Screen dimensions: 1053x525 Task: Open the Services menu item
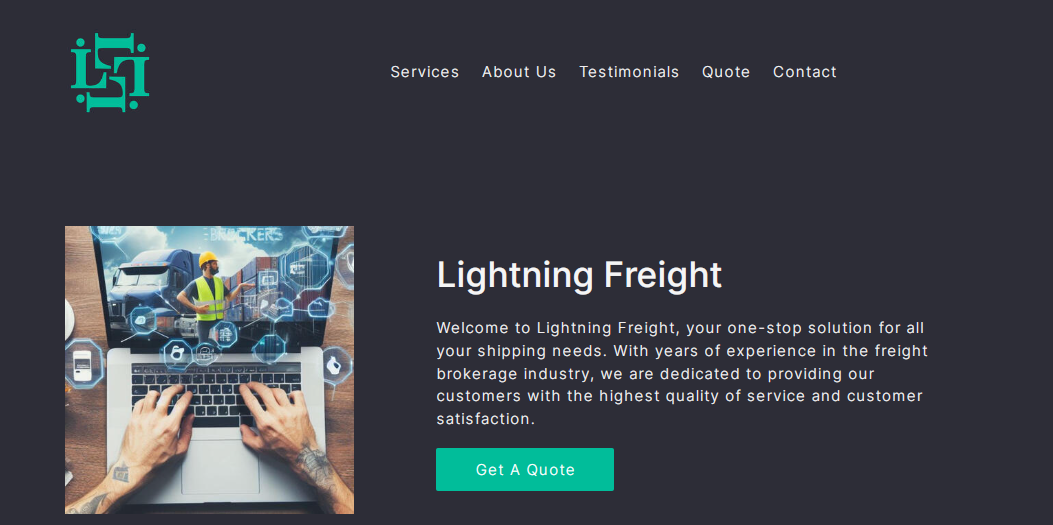(425, 72)
